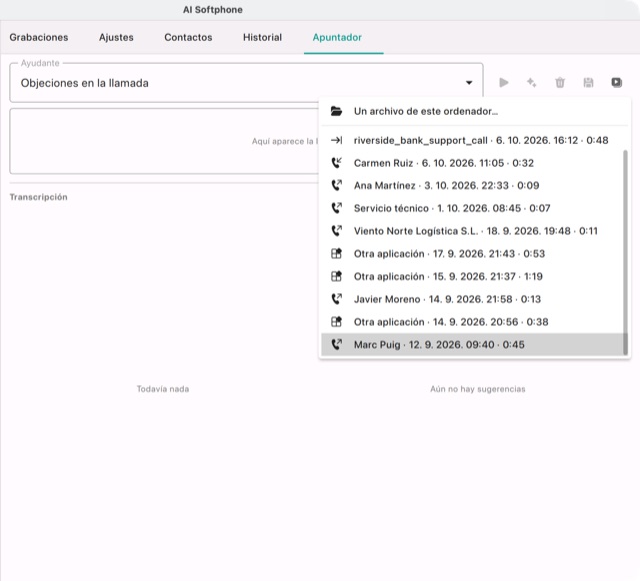Click the recording source video icon

(616, 82)
